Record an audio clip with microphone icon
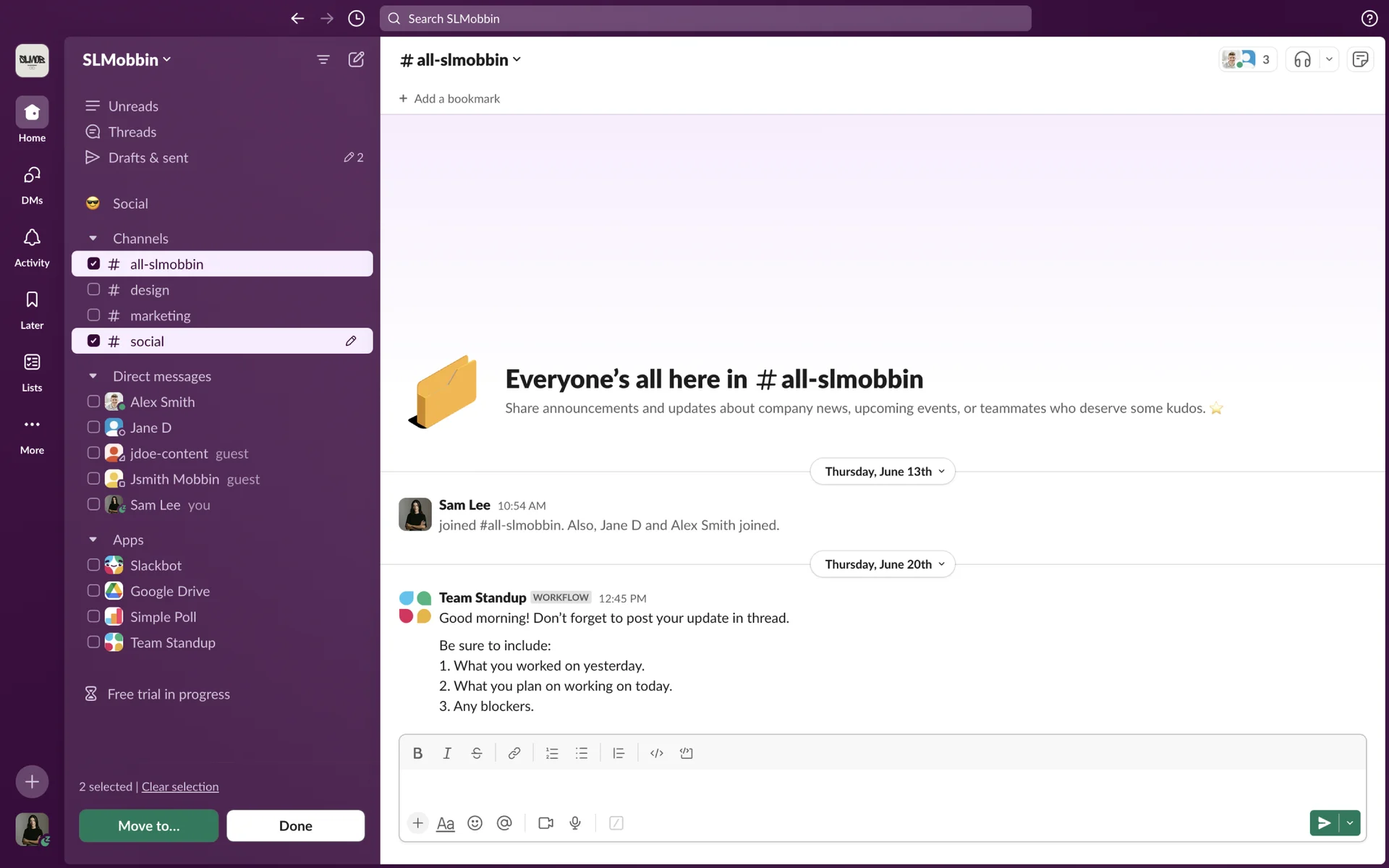The height and width of the screenshot is (868, 1389). tap(575, 823)
